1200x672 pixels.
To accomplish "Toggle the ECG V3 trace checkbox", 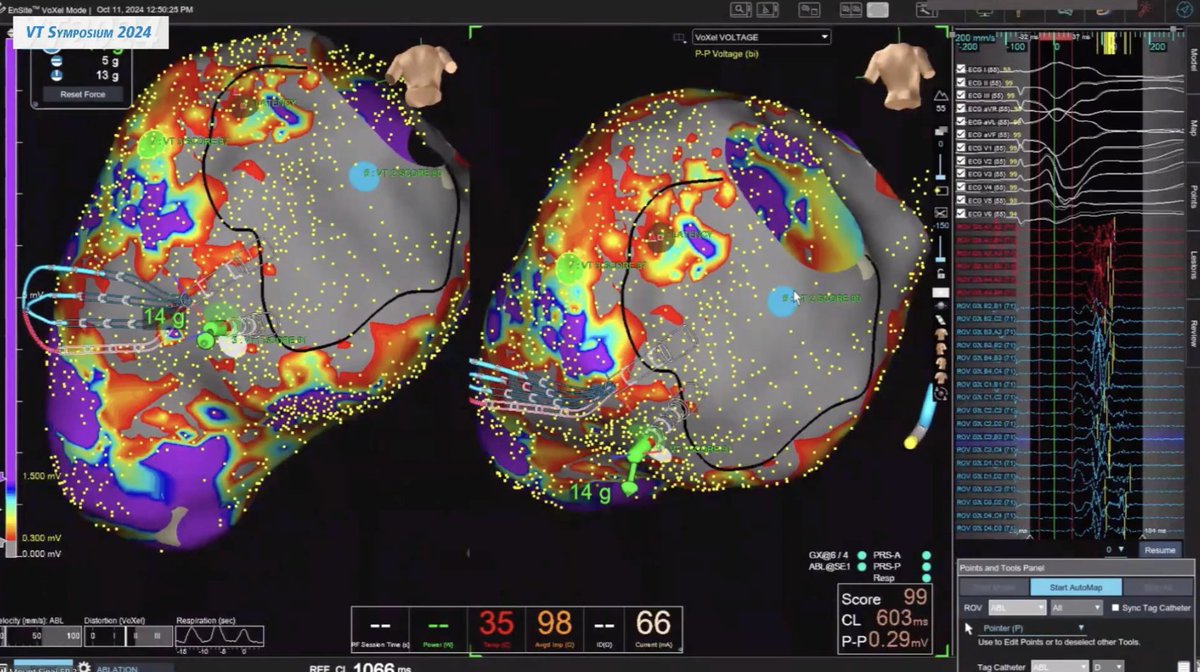I will click(x=962, y=174).
